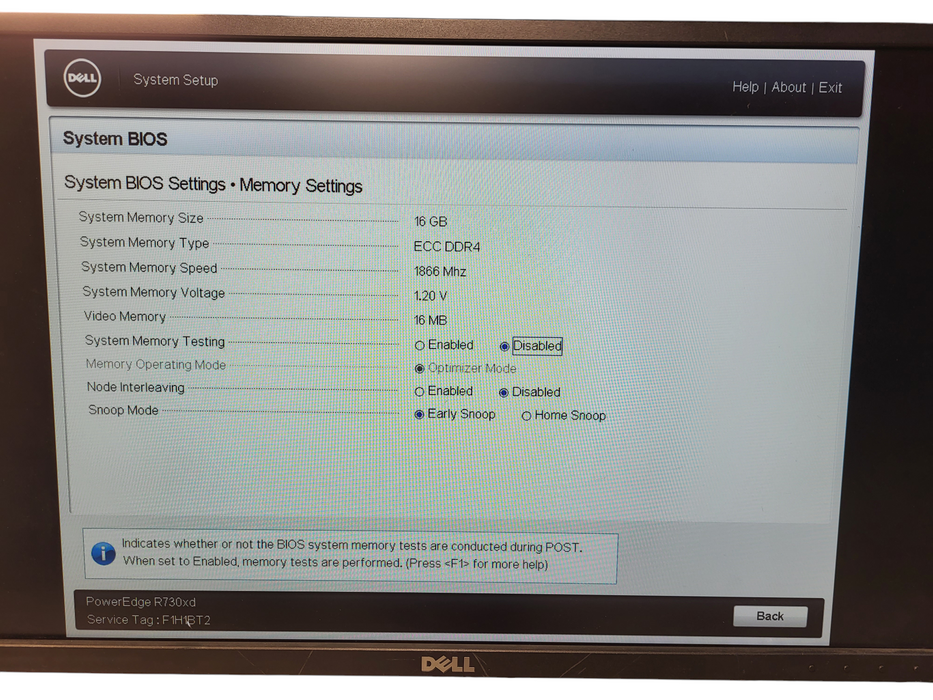Image resolution: width=933 pixels, height=700 pixels.
Task: Choose Home Snoop mode
Action: [526, 416]
